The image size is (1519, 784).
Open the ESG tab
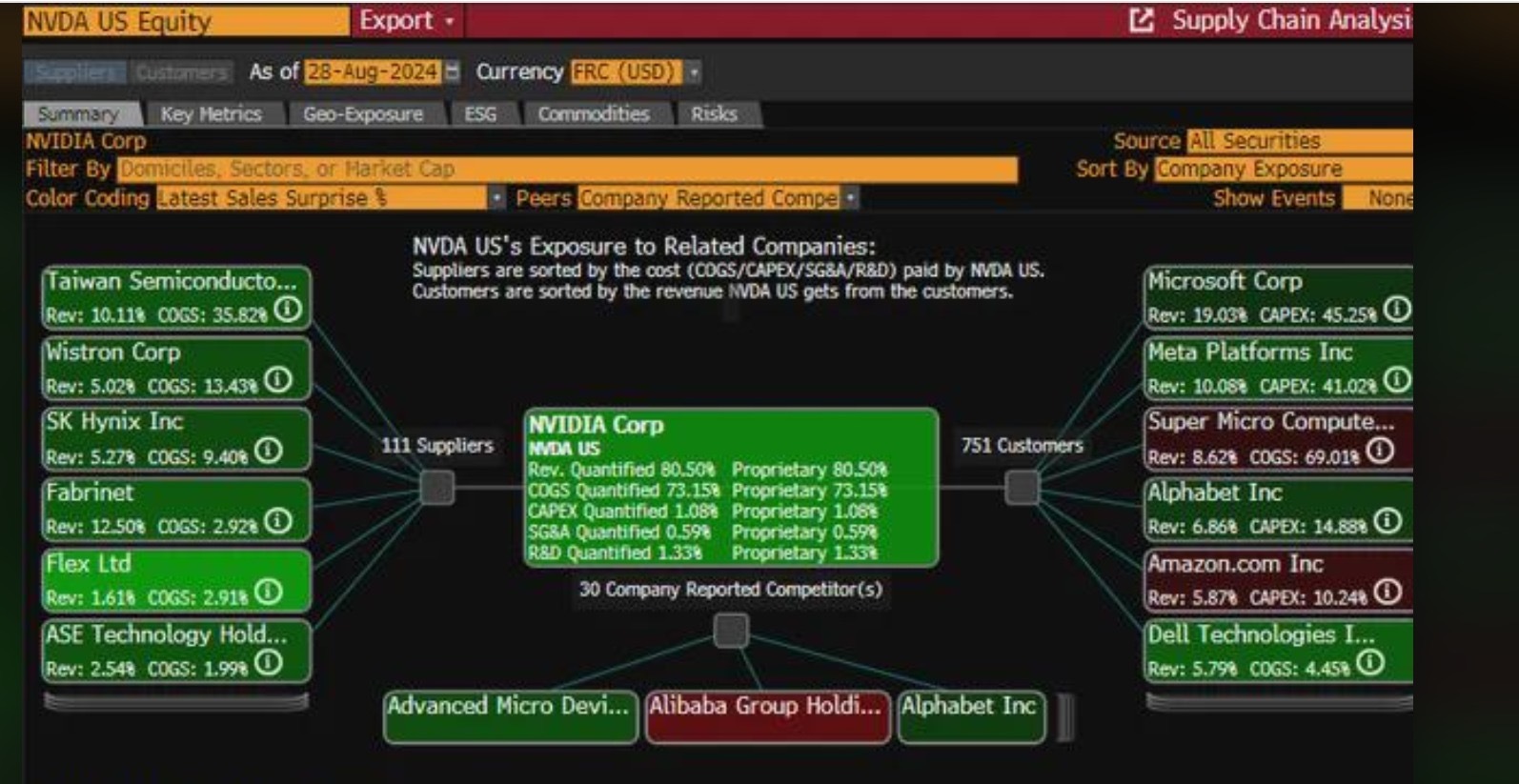(480, 114)
